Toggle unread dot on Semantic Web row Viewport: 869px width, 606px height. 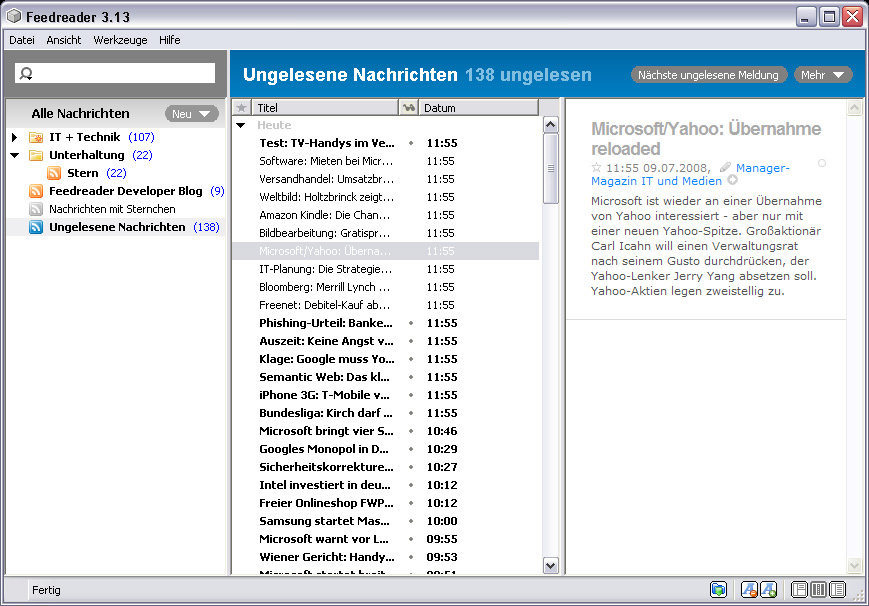(x=411, y=377)
